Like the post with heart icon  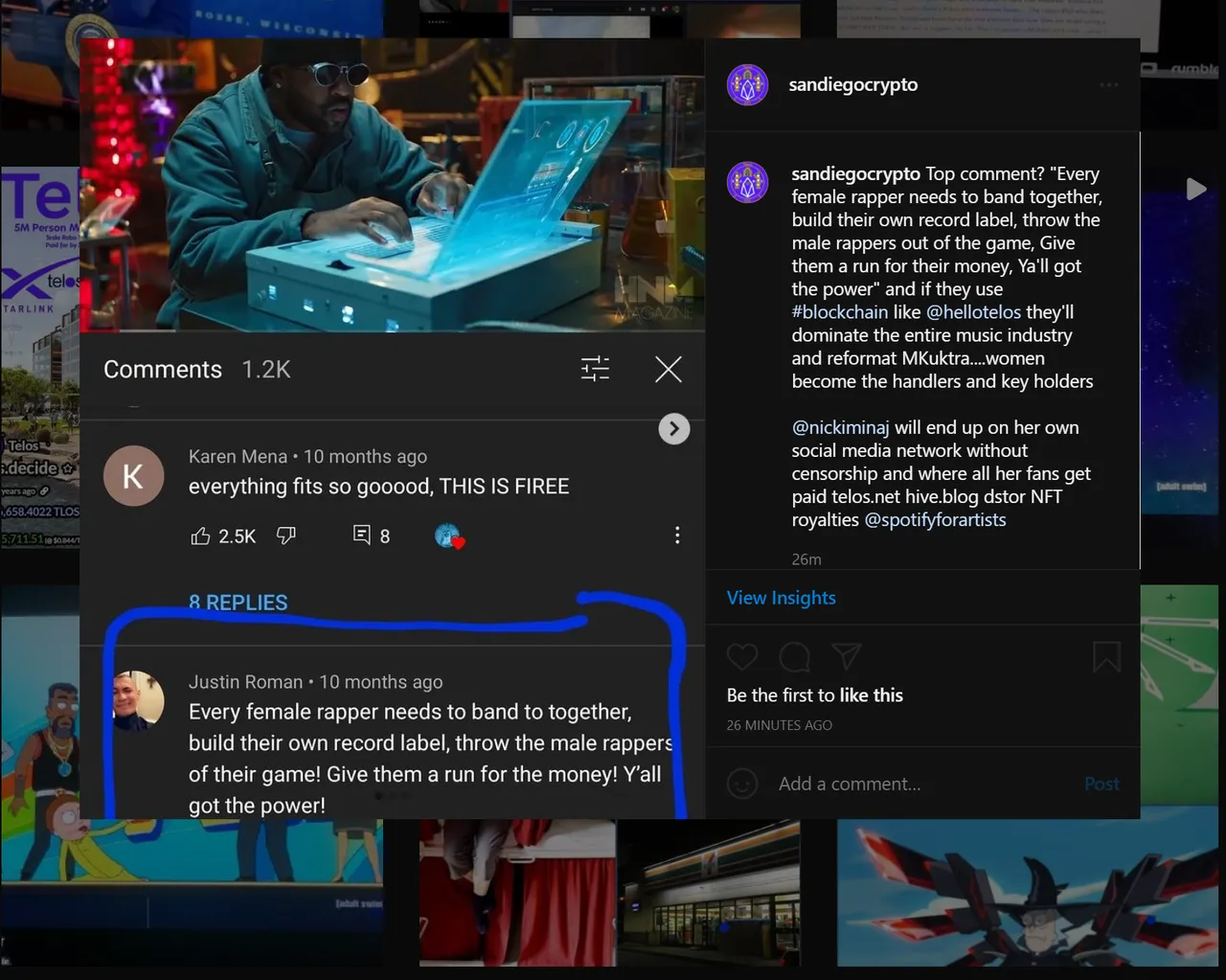coord(742,657)
